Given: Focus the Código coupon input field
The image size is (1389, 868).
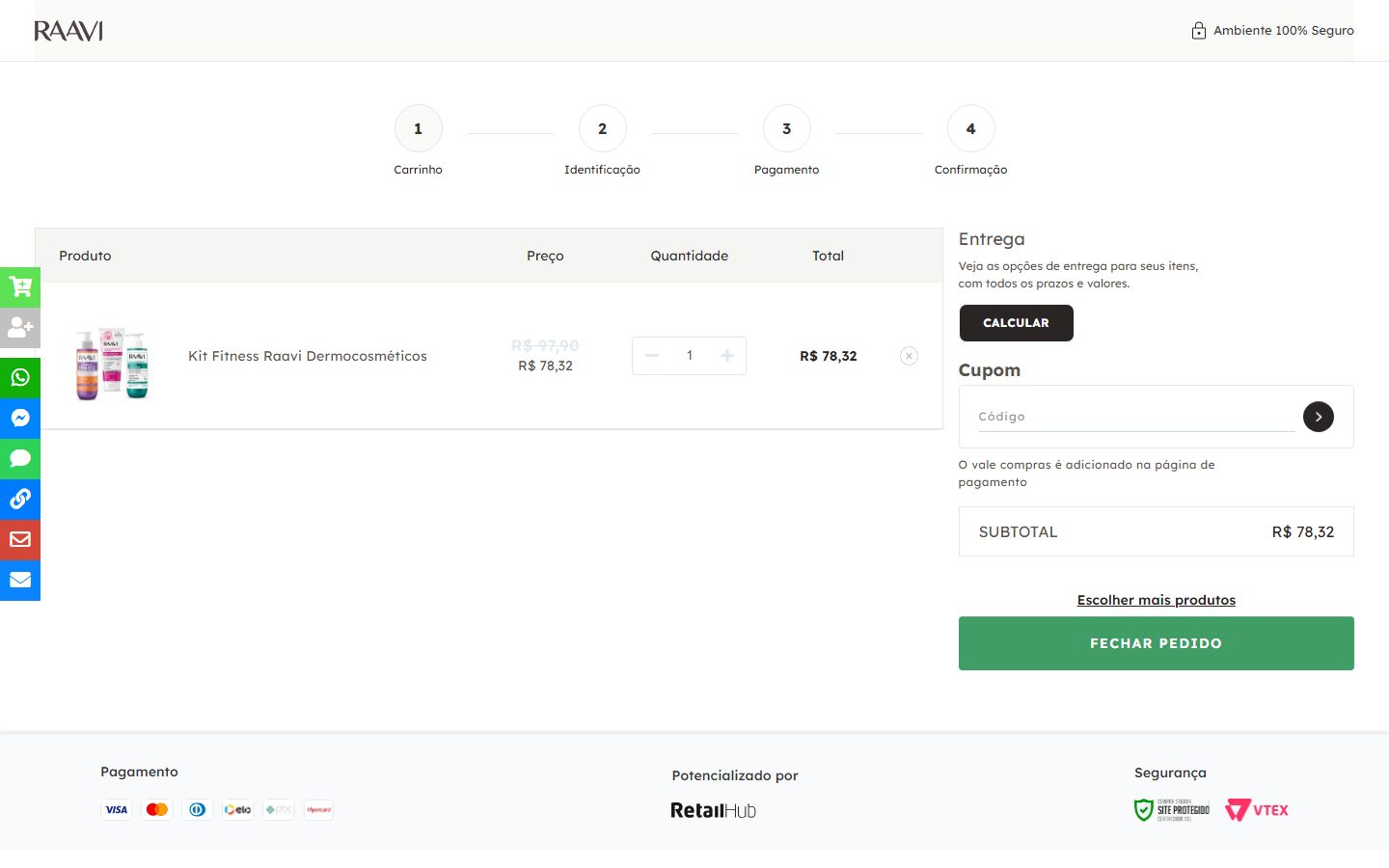Looking at the screenshot, I should click(1136, 417).
